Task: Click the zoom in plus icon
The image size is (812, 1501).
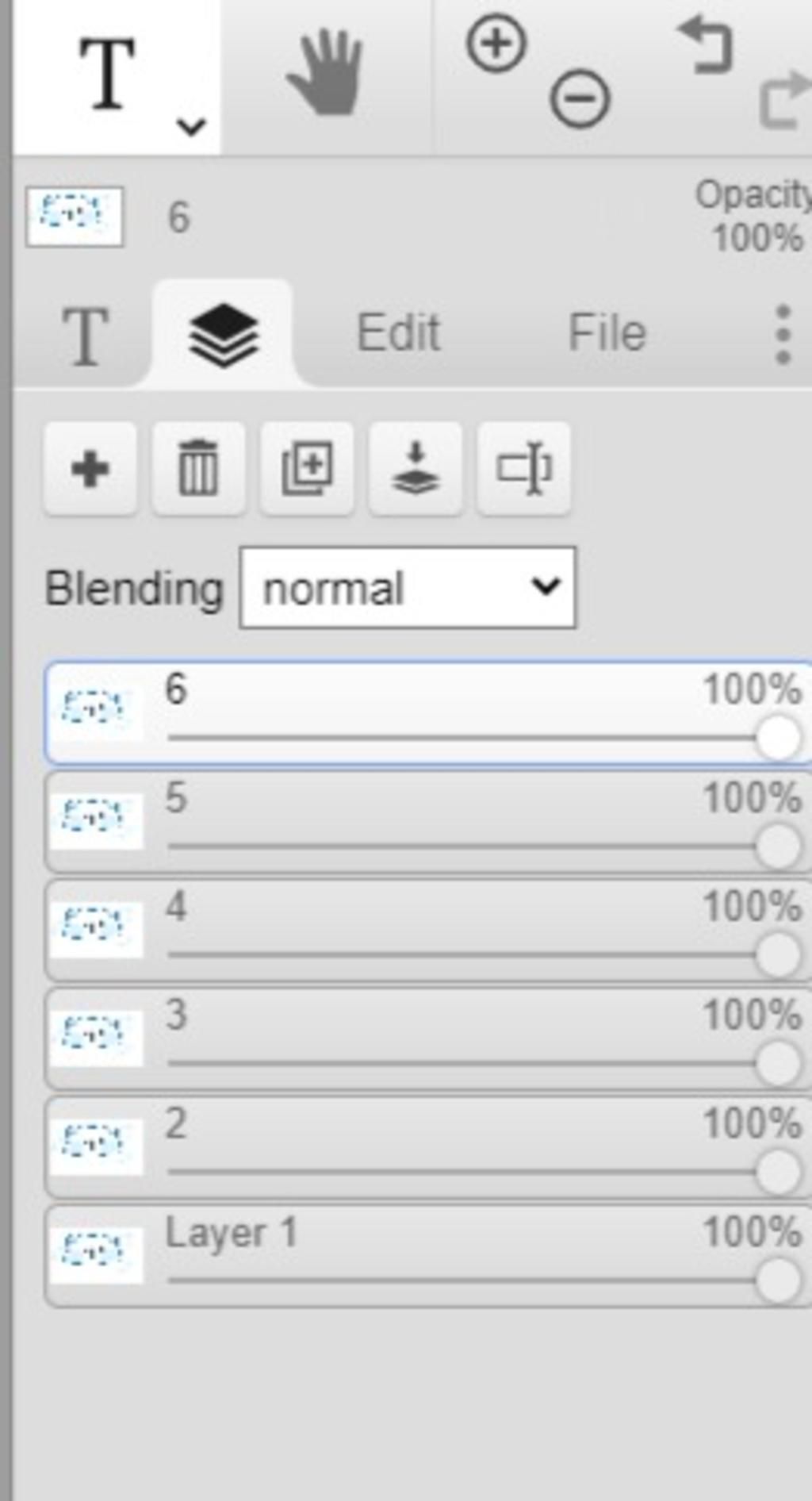Action: click(496, 44)
